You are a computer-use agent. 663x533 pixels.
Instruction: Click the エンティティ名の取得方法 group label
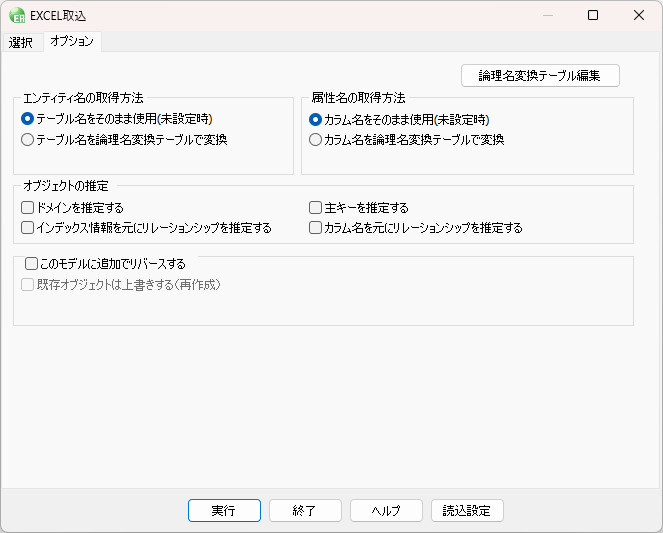83,98
